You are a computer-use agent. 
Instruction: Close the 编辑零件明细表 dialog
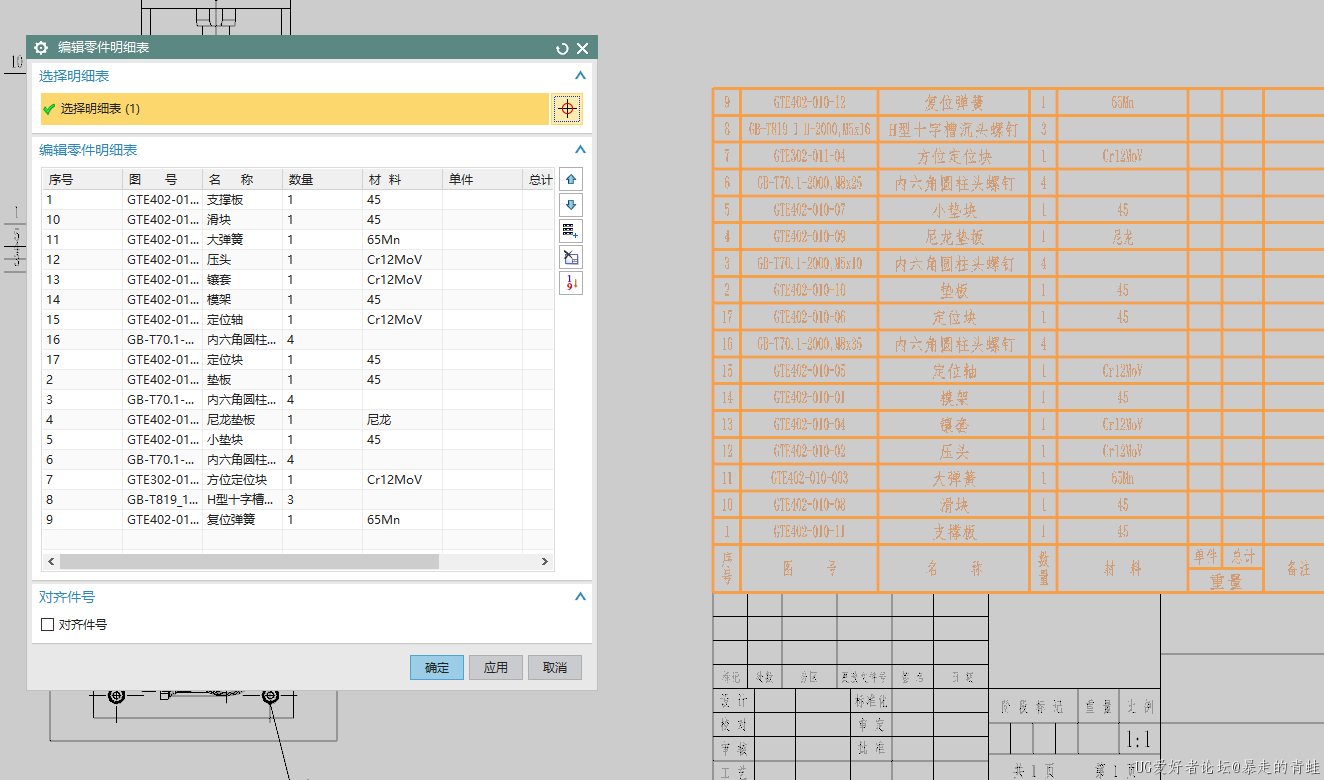point(583,47)
